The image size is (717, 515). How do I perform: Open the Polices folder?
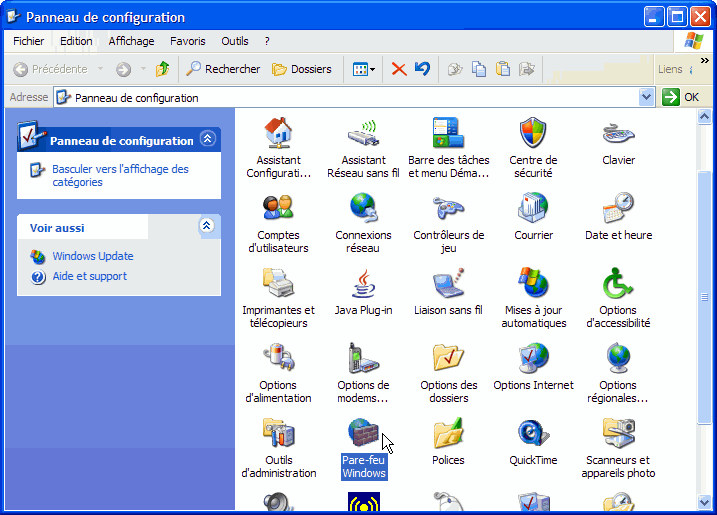click(448, 442)
